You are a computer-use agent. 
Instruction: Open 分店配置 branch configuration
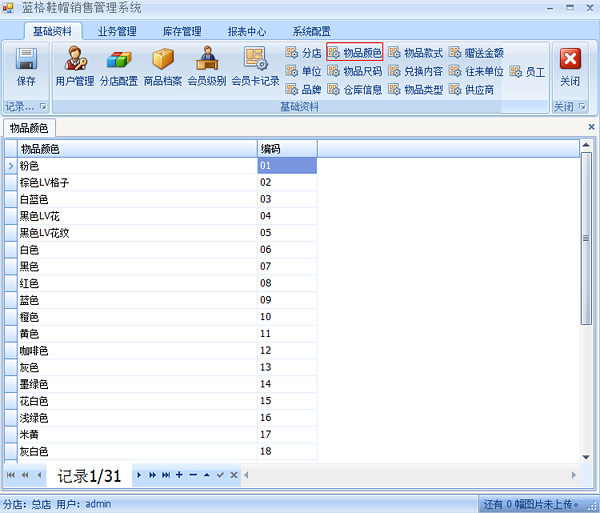[x=119, y=66]
